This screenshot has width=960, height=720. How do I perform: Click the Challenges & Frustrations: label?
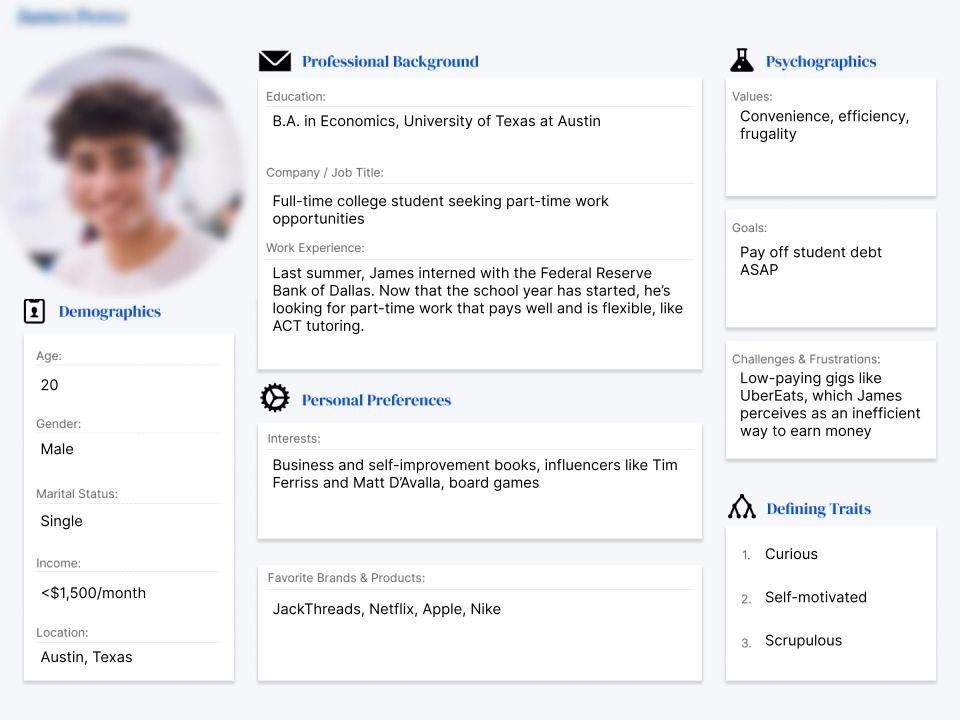point(806,359)
